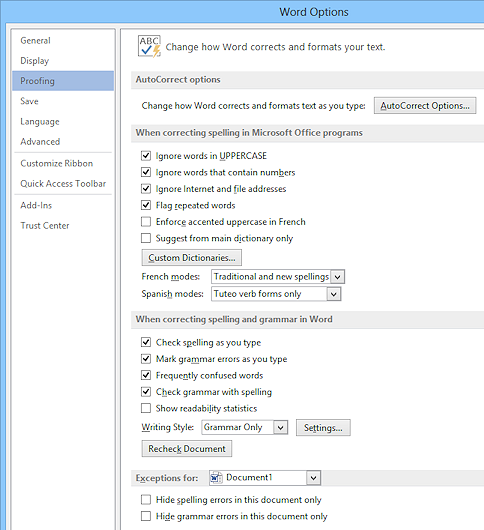Uncheck Ignore words that contain numbers
Image resolution: width=484 pixels, height=530 pixels.
pyautogui.click(x=146, y=172)
